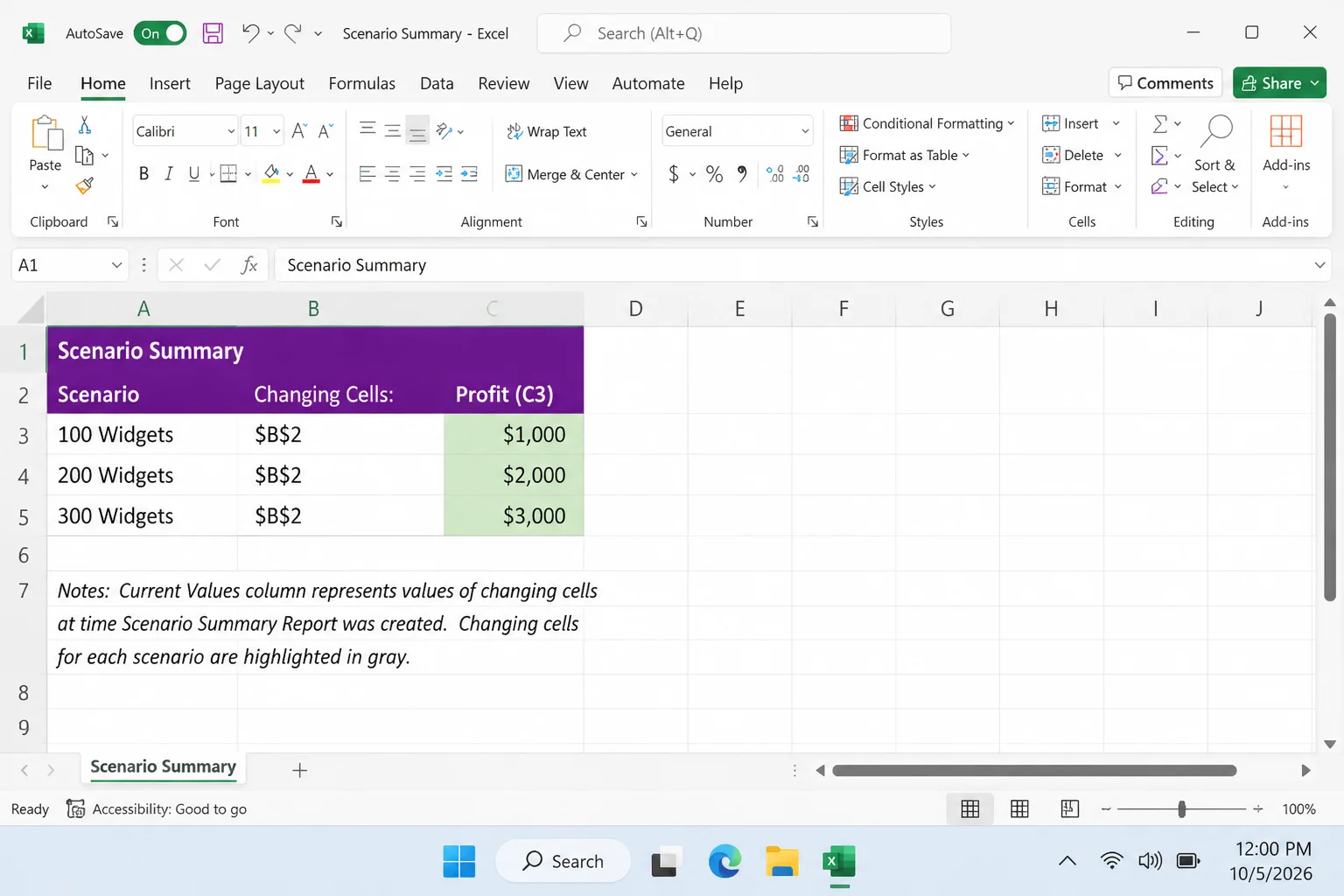Open the Scenario Summary sheet tab

[164, 767]
